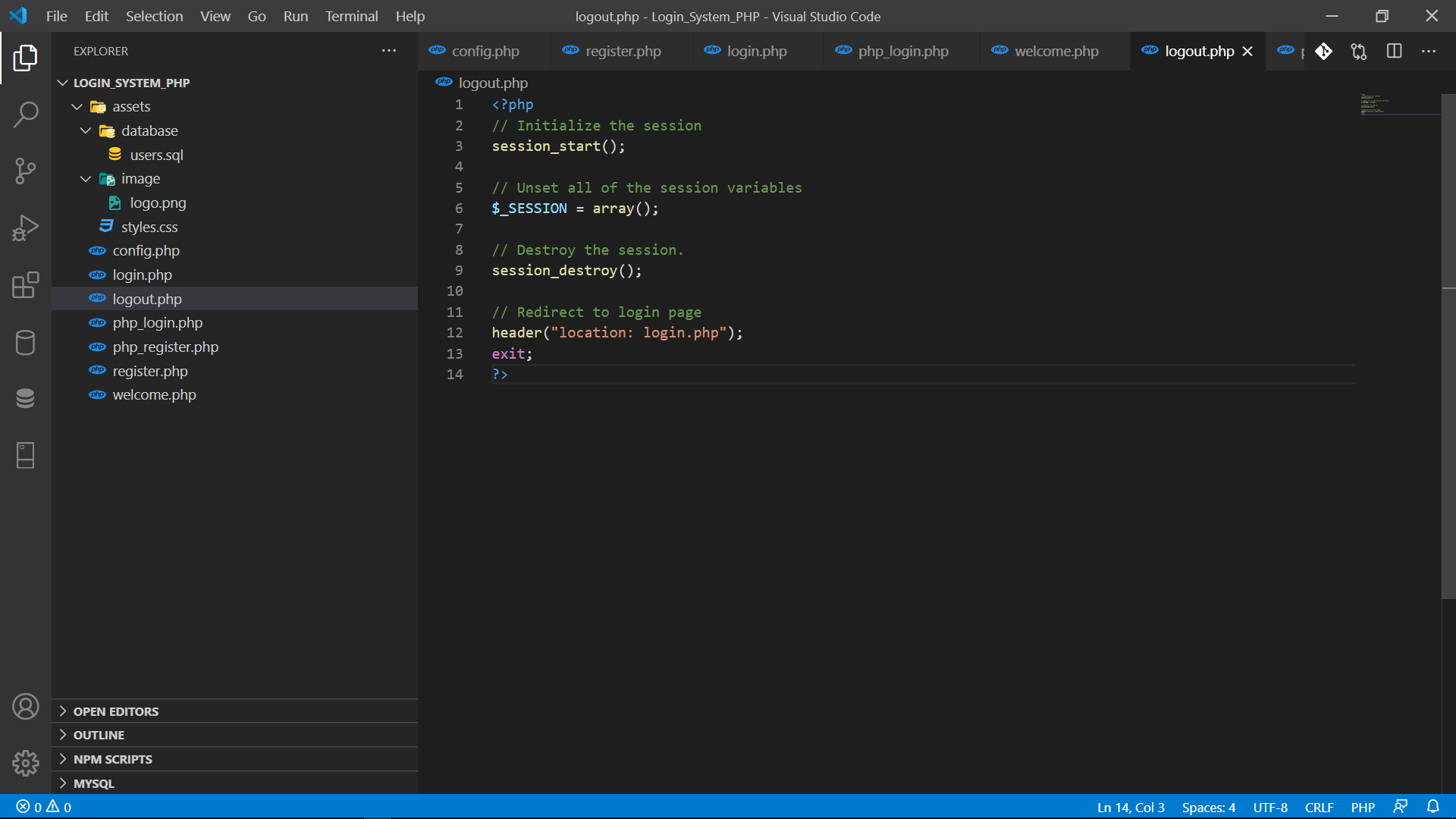Click the errors and warnings status indicator
Viewport: 1456px width, 819px height.
[42, 807]
